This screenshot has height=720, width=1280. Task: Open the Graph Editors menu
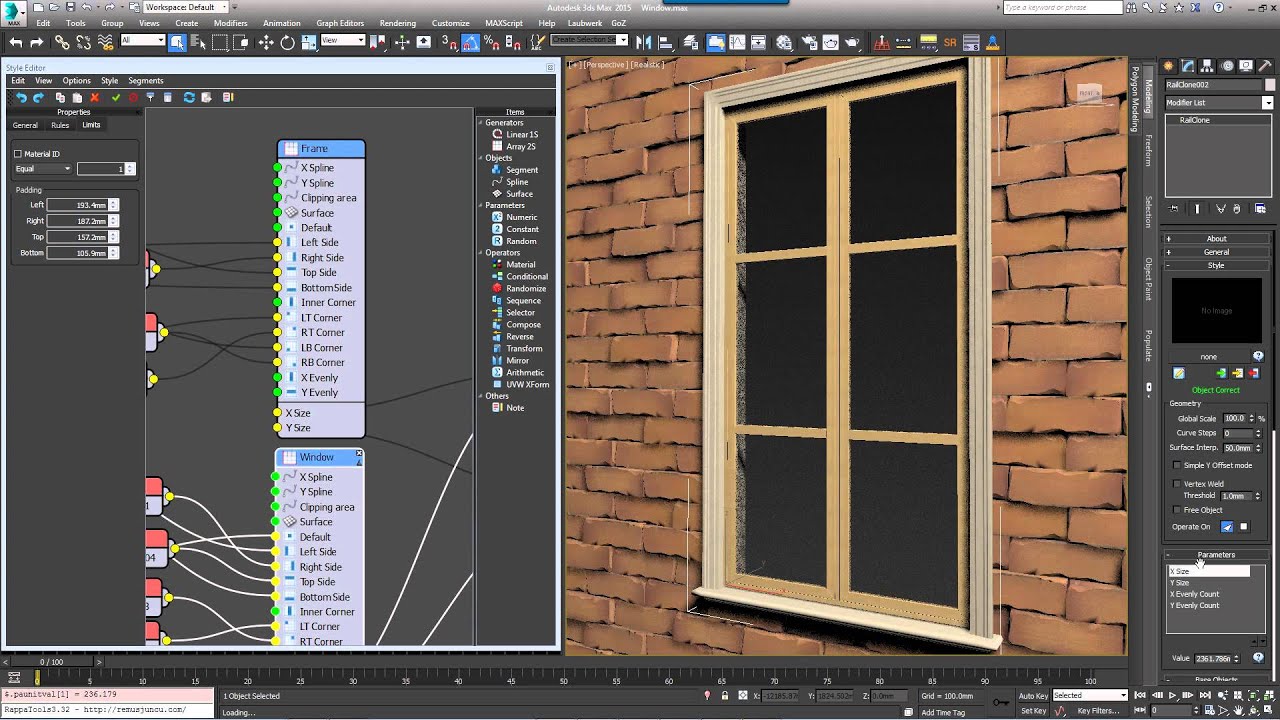click(x=340, y=23)
